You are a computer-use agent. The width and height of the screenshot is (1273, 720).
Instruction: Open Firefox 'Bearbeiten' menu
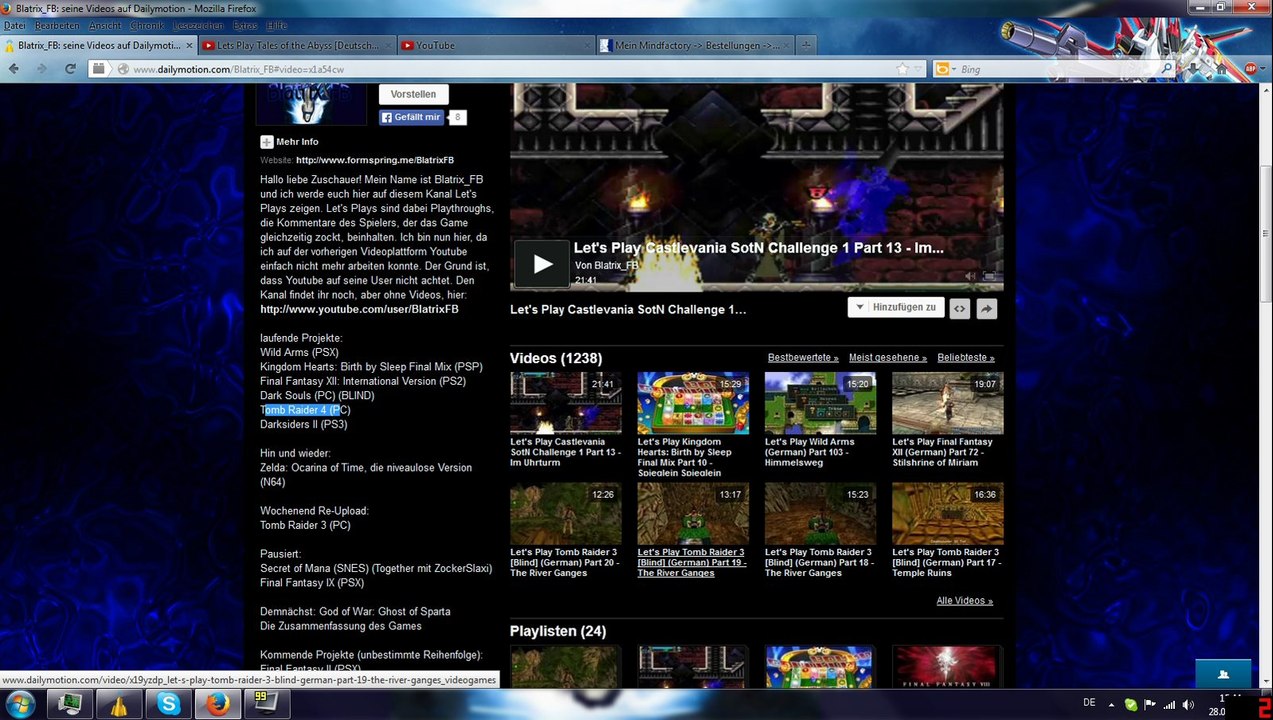point(56,25)
